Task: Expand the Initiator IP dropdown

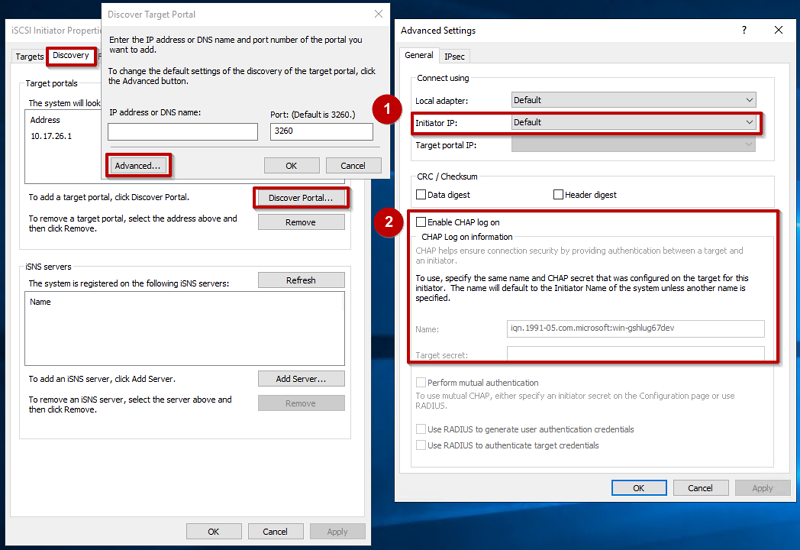Action: pyautogui.click(x=634, y=123)
